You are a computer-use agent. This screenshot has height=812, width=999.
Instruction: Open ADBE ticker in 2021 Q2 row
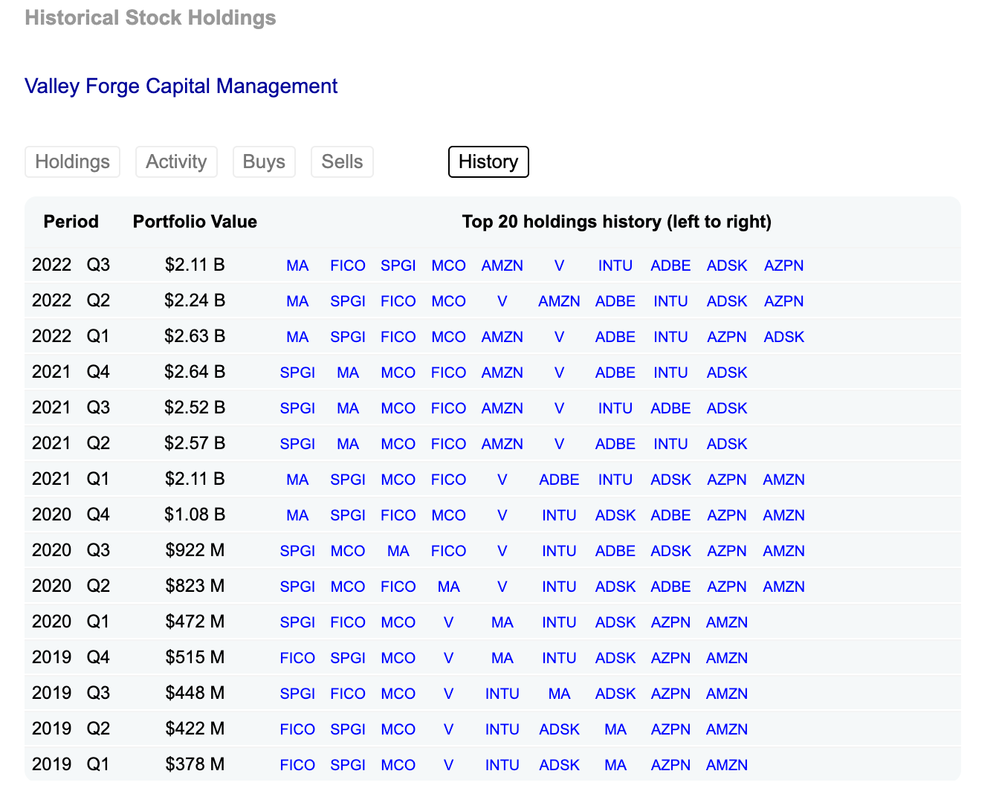(x=615, y=444)
